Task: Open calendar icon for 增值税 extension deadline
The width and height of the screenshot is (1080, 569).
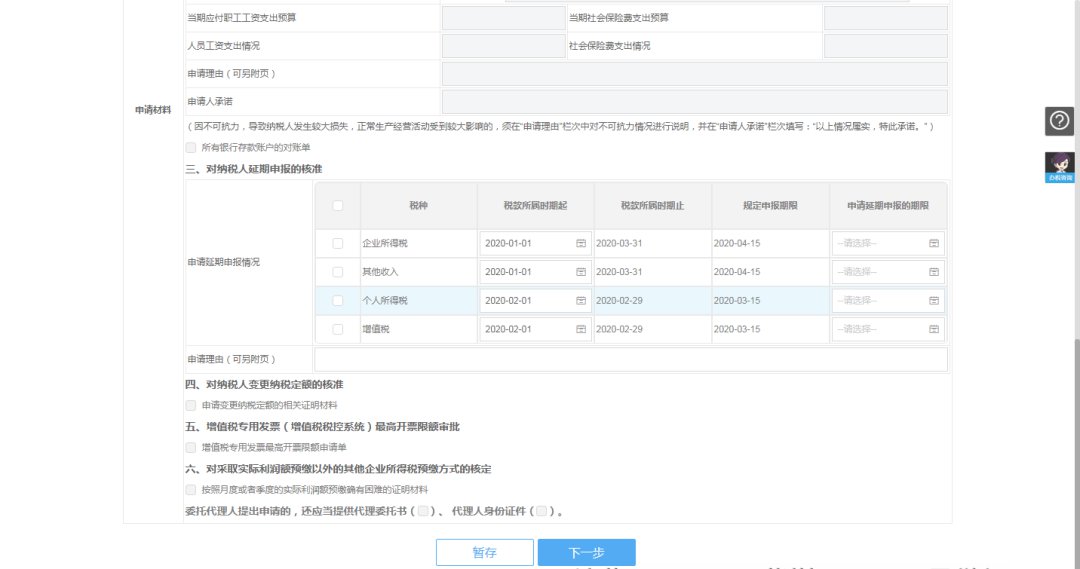Action: tap(934, 329)
